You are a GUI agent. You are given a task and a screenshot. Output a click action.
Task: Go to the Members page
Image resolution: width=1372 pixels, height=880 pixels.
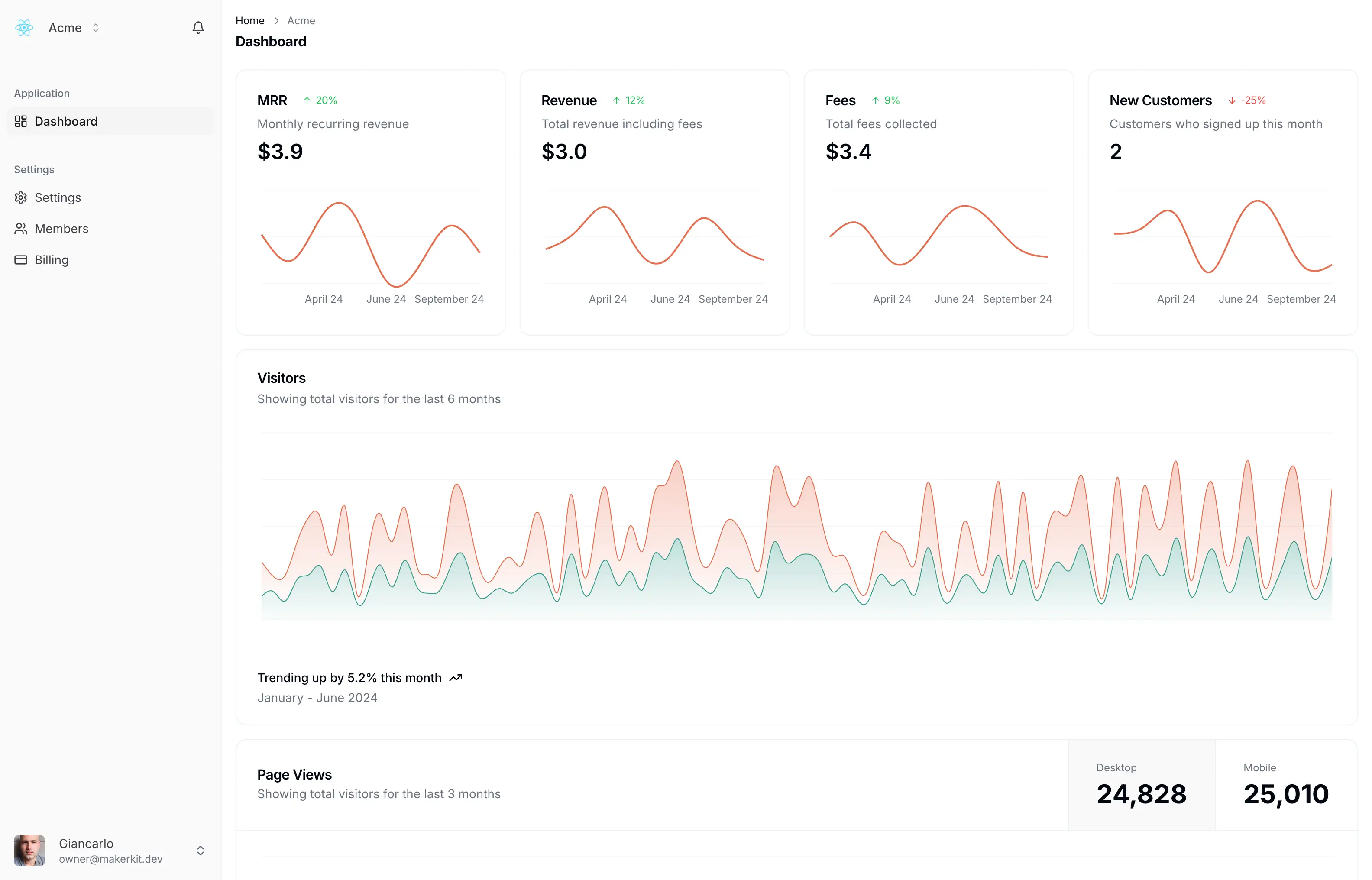point(110,229)
